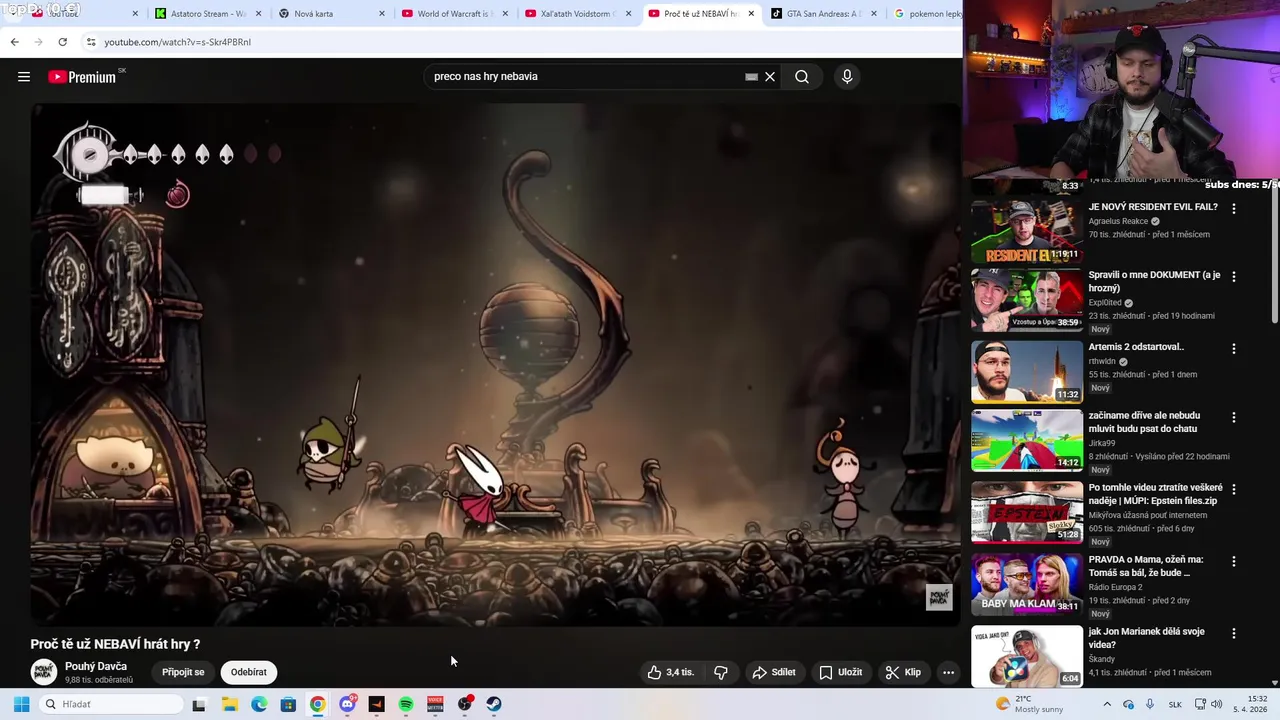The image size is (1280, 720).
Task: Switch SLK keyboard language indicator
Action: pyautogui.click(x=1175, y=704)
